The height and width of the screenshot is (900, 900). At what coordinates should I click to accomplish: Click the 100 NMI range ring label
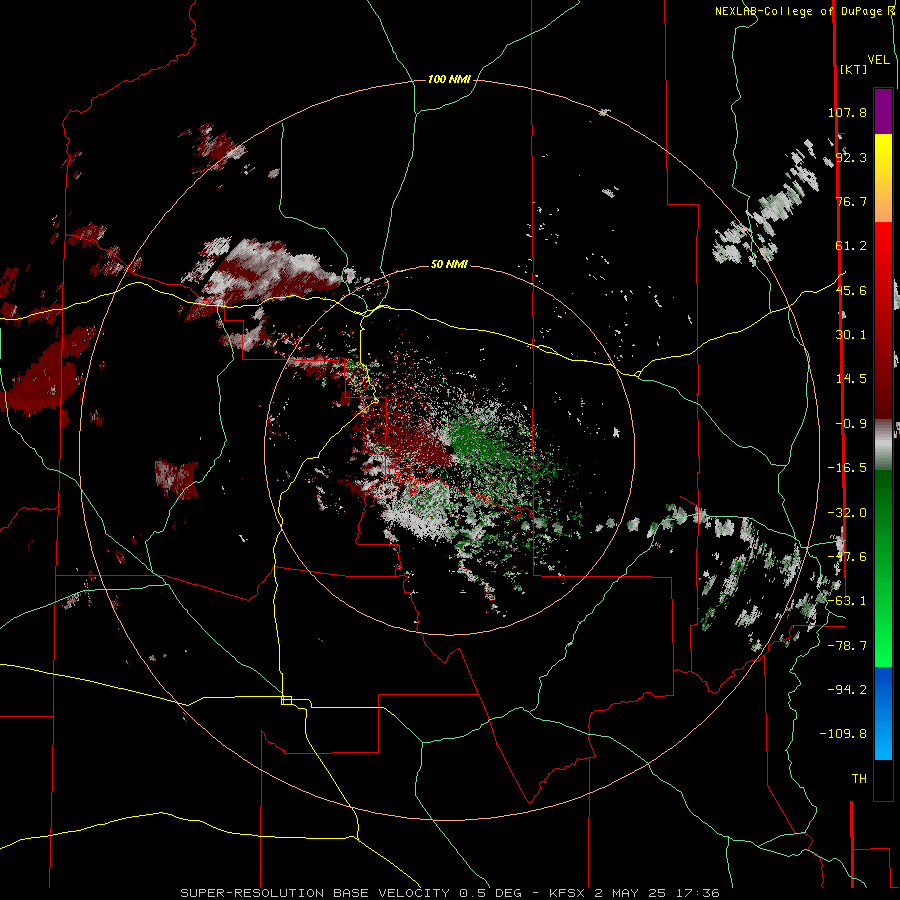click(x=449, y=79)
